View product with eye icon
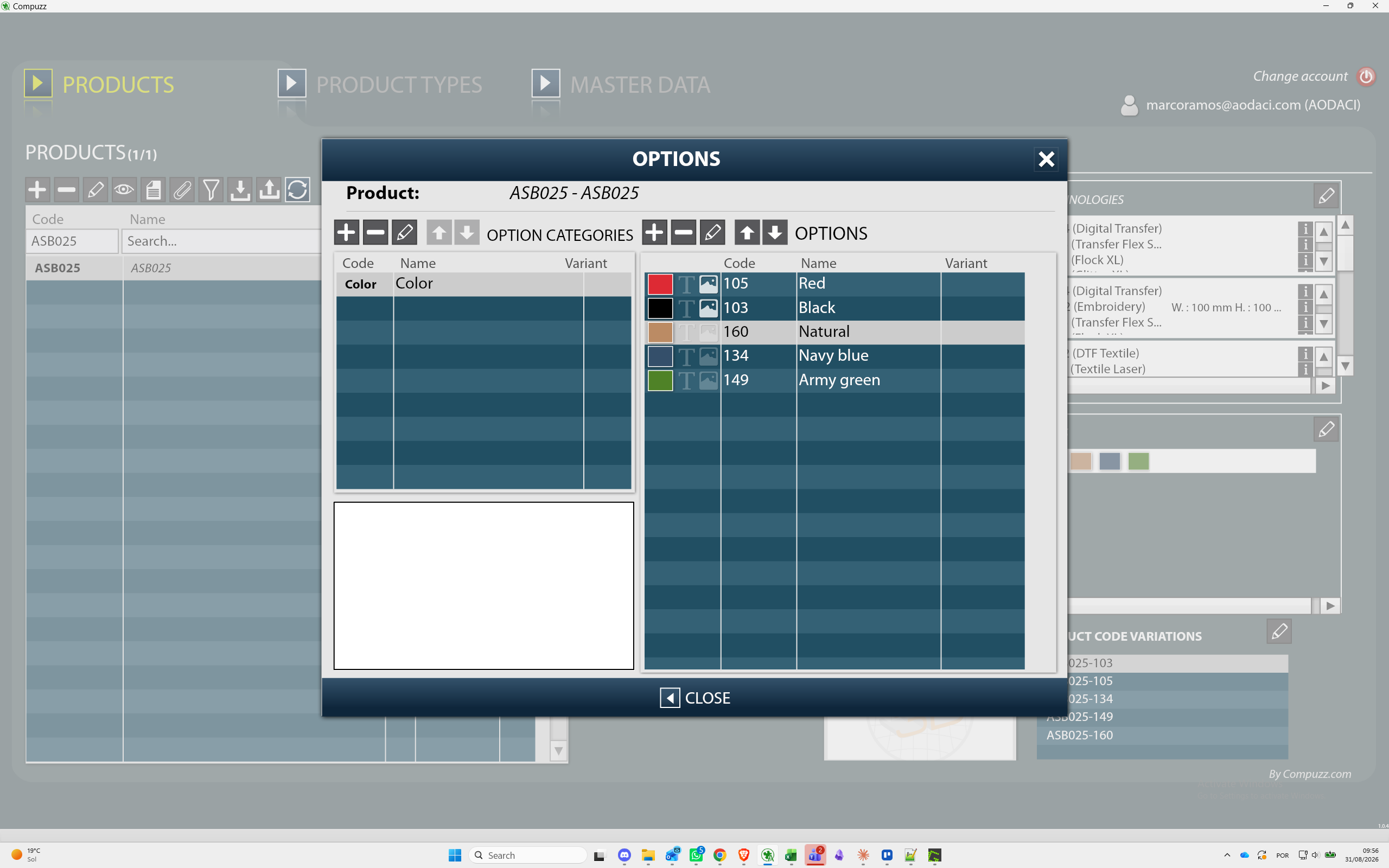Screen dimensions: 1389x868 (x=124, y=189)
